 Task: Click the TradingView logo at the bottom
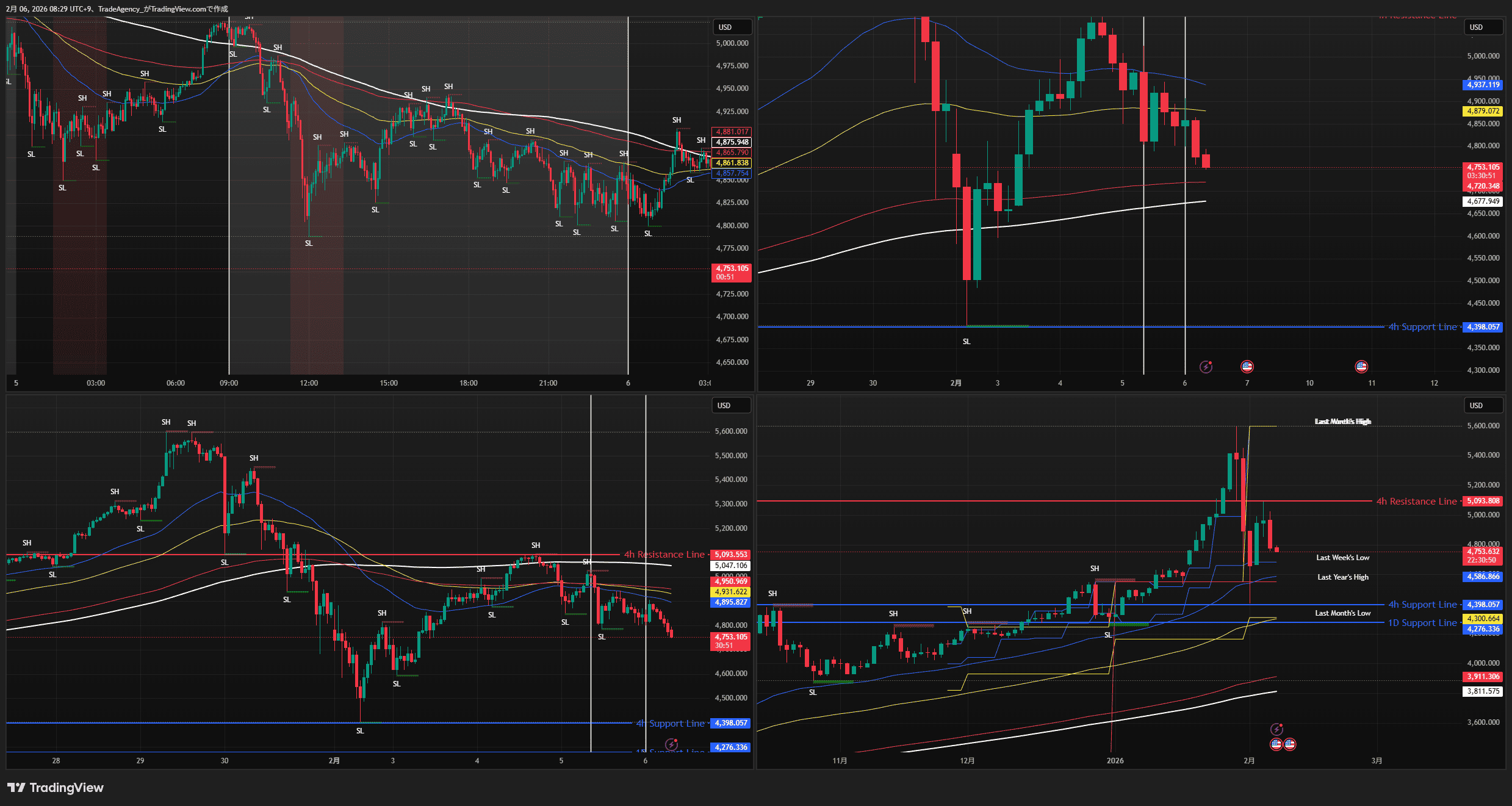pos(55,788)
